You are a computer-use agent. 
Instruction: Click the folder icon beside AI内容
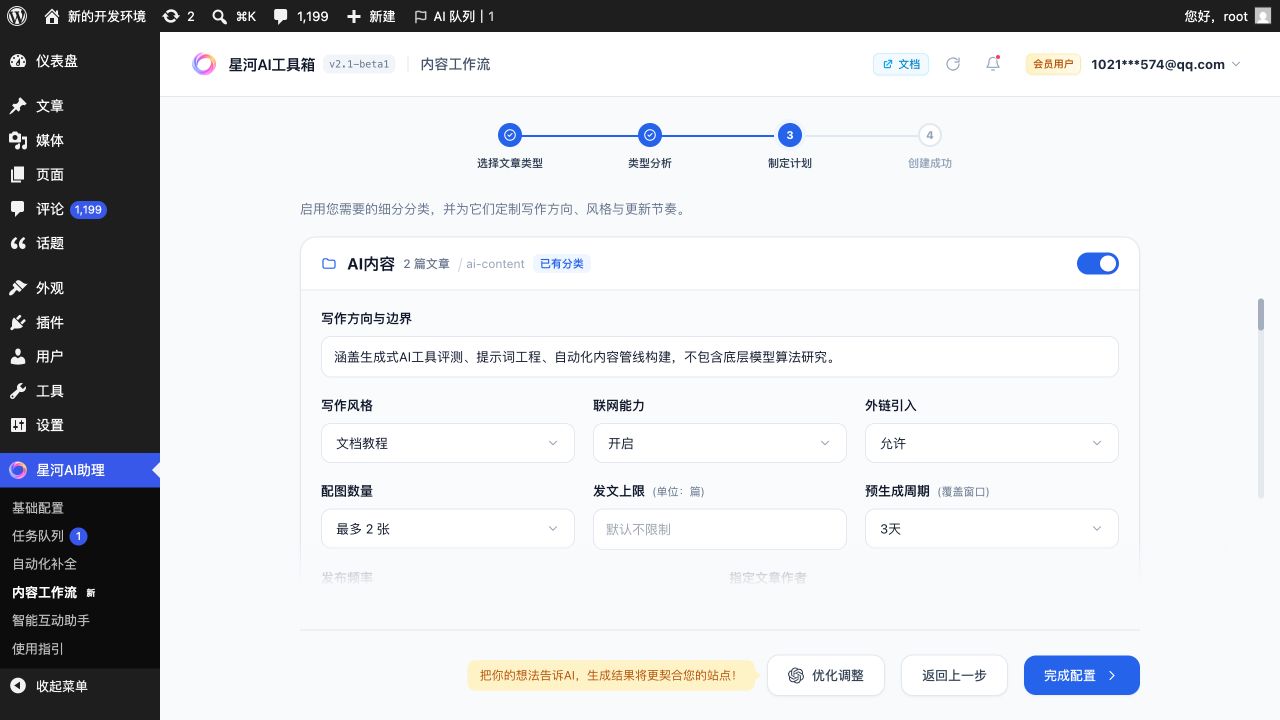(329, 264)
